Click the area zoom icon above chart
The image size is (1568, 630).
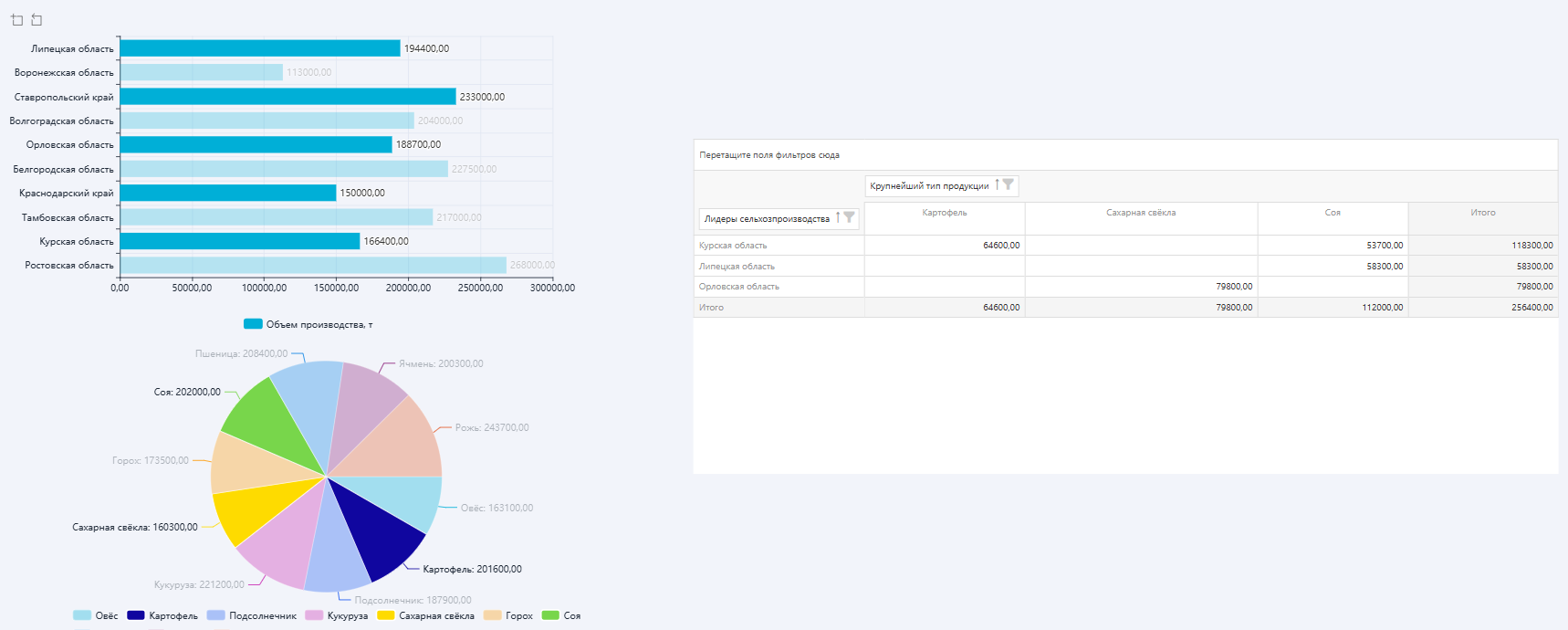point(16,20)
